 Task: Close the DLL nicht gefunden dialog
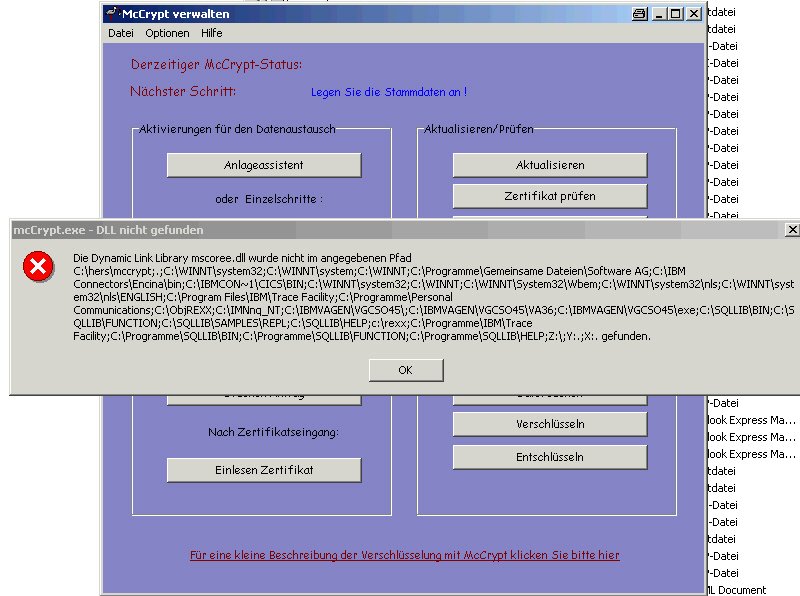point(792,230)
